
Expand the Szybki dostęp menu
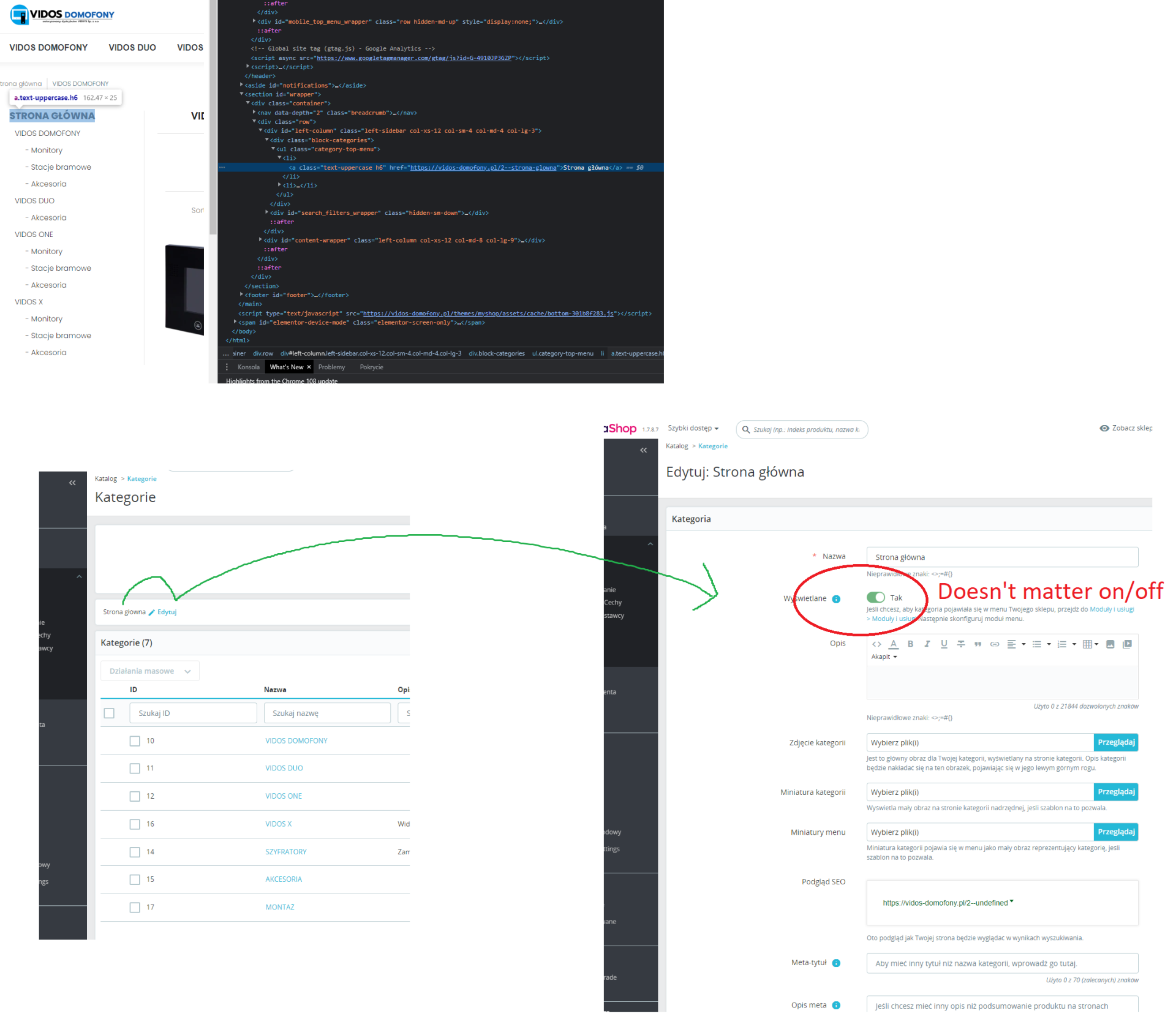693,429
